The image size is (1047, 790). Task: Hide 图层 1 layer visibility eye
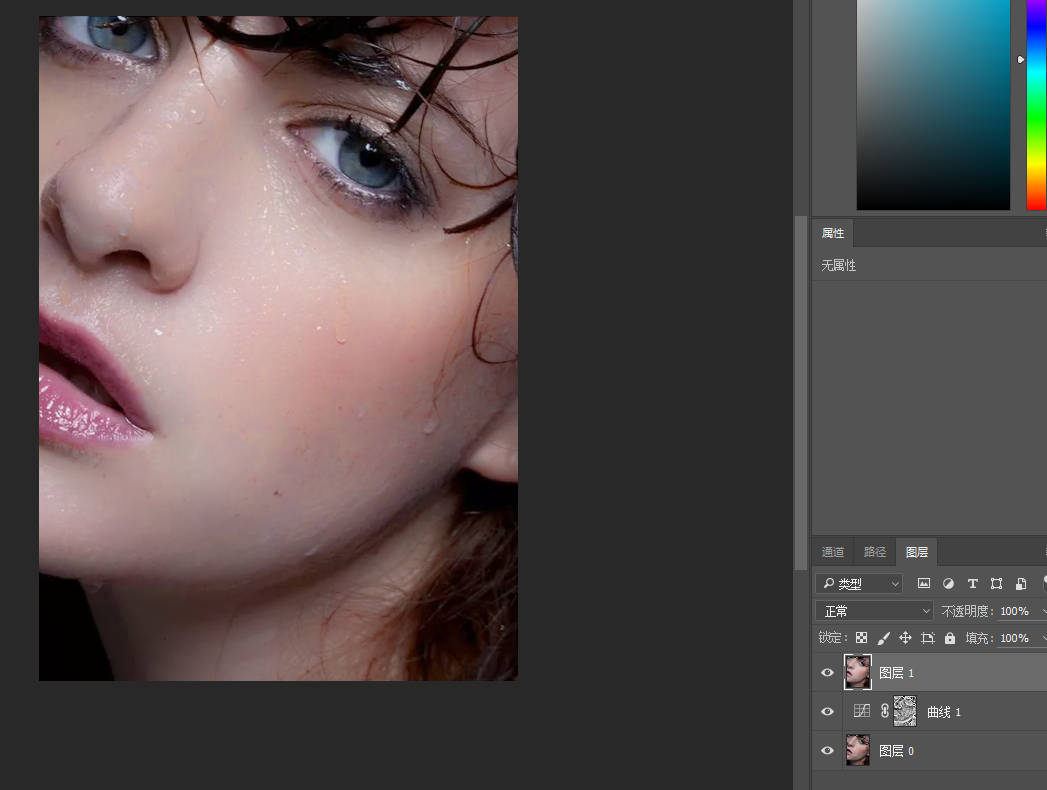click(x=827, y=672)
